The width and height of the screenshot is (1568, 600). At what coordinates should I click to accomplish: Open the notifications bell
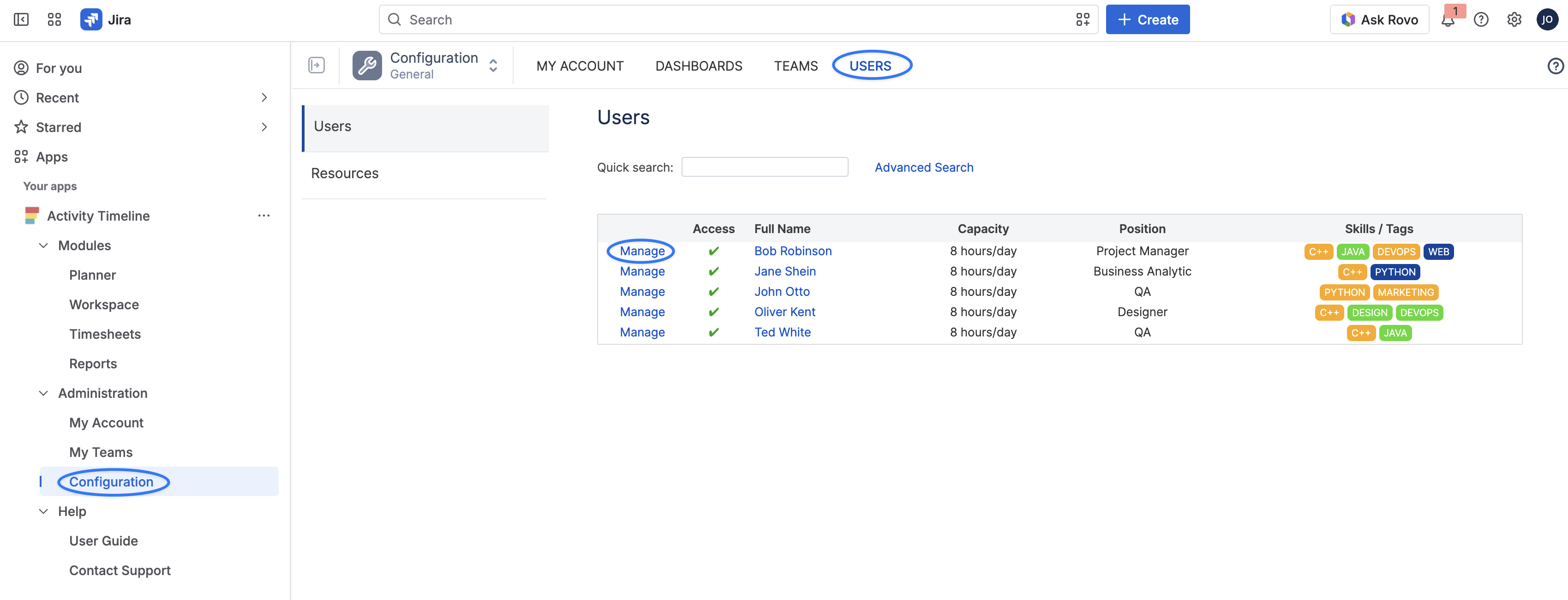[1448, 19]
